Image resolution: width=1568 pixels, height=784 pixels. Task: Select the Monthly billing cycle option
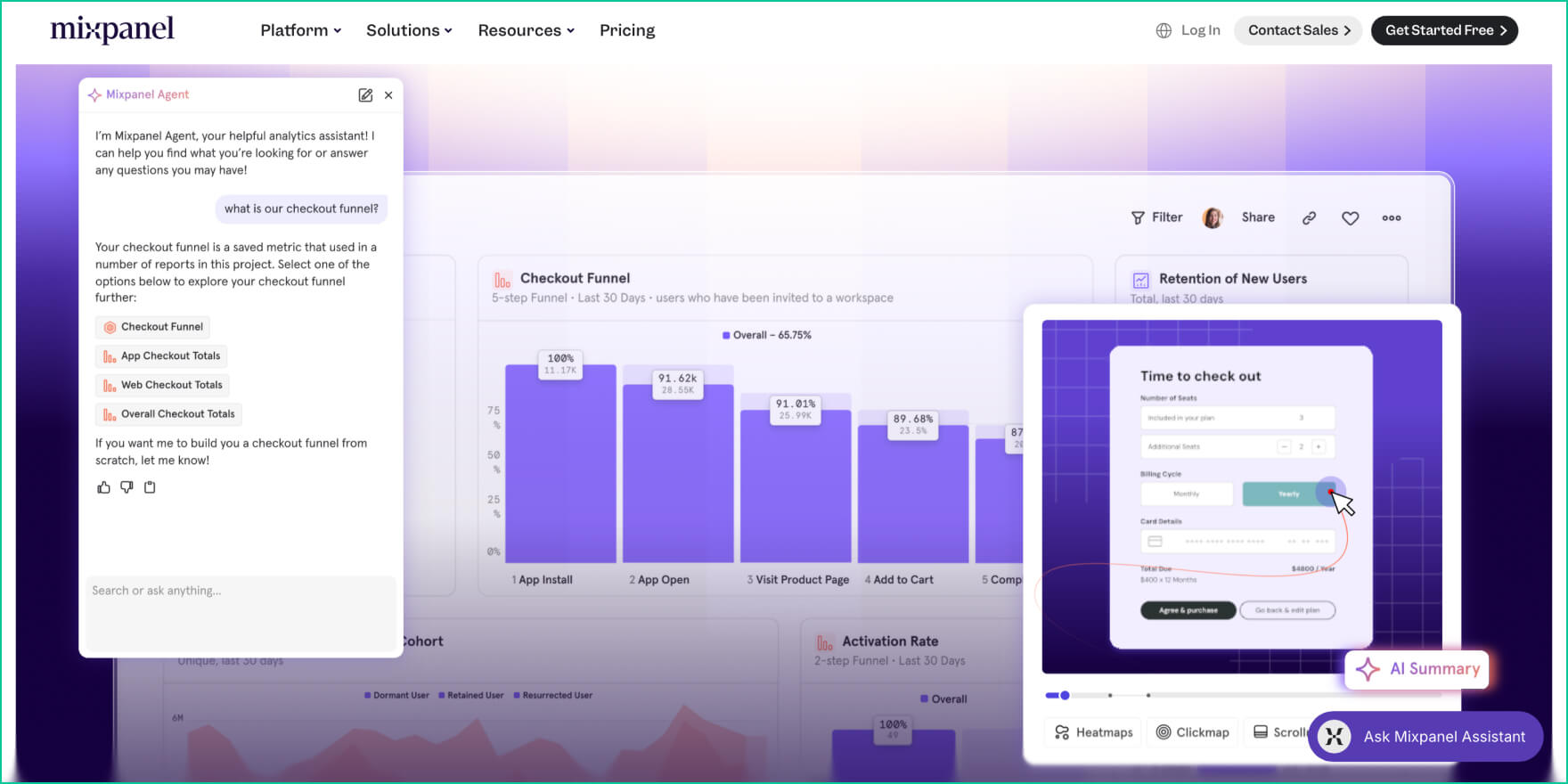point(1187,494)
